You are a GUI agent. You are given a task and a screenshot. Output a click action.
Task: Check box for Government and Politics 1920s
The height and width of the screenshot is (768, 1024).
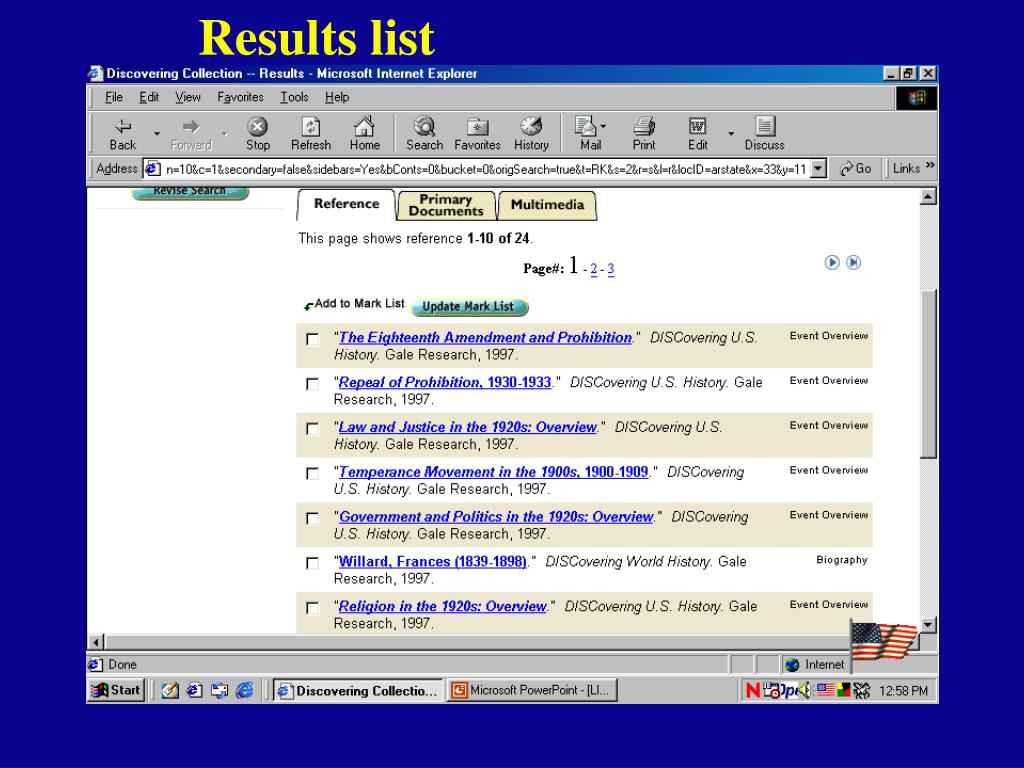313,518
